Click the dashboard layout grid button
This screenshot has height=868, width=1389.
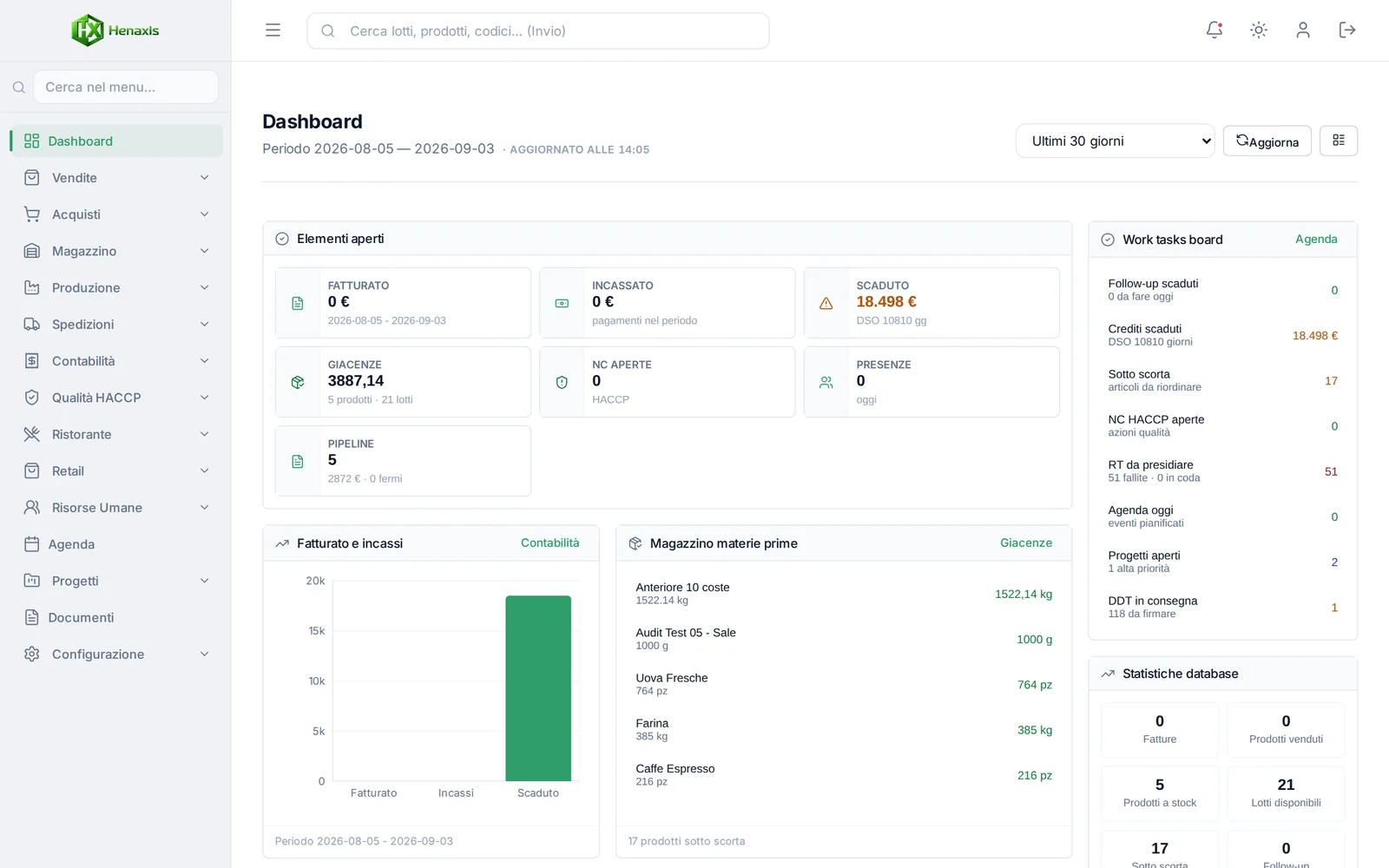[x=1339, y=141]
